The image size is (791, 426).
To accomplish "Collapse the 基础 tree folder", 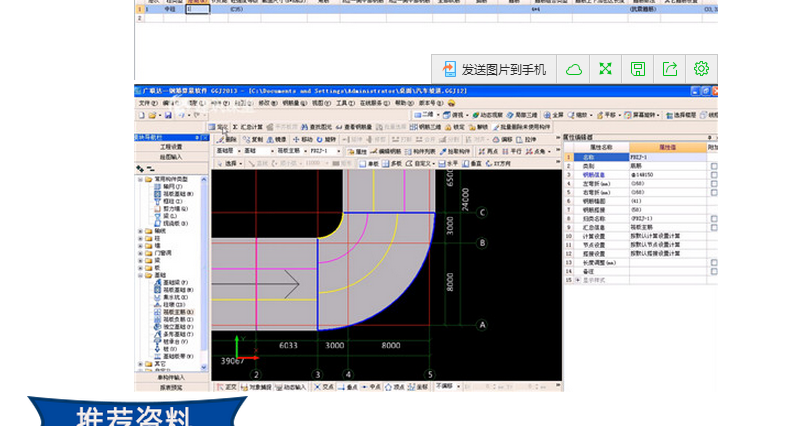I will pyautogui.click(x=141, y=275).
